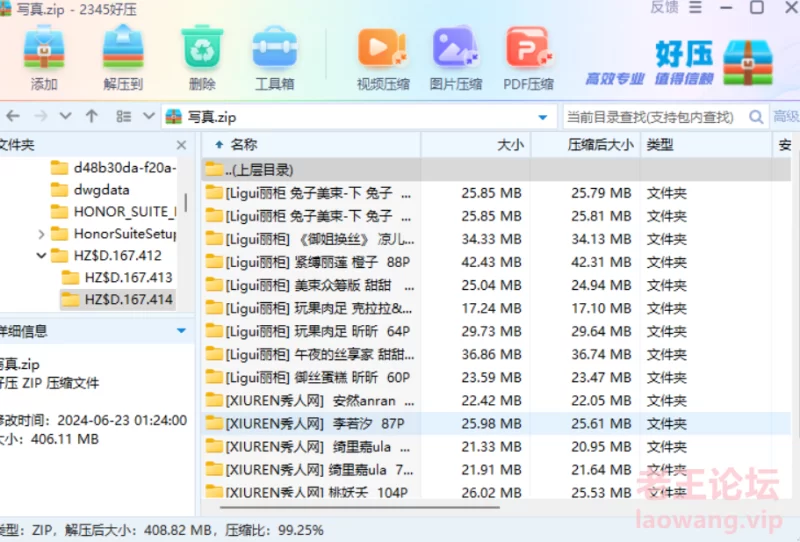Click the 好压 logo banner
The width and height of the screenshot is (800, 542).
679,63
